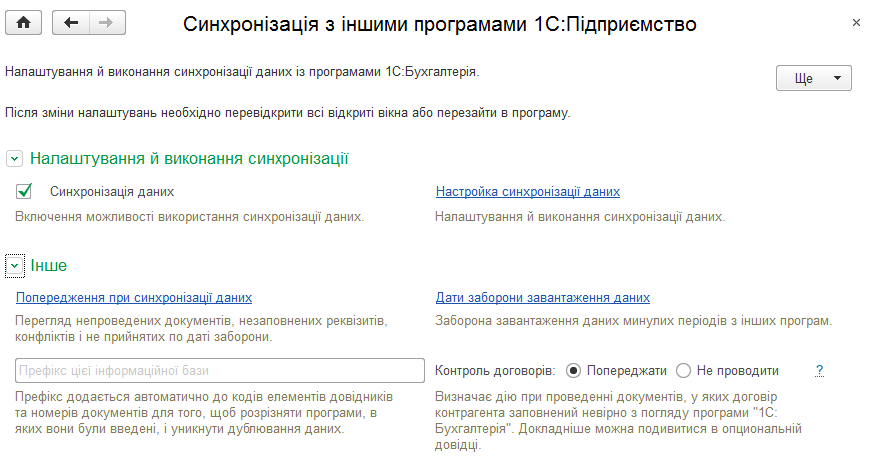Viewport: 869px width, 475px height.
Task: Click the Синхронізація даних checkbox label
Action: point(112,192)
